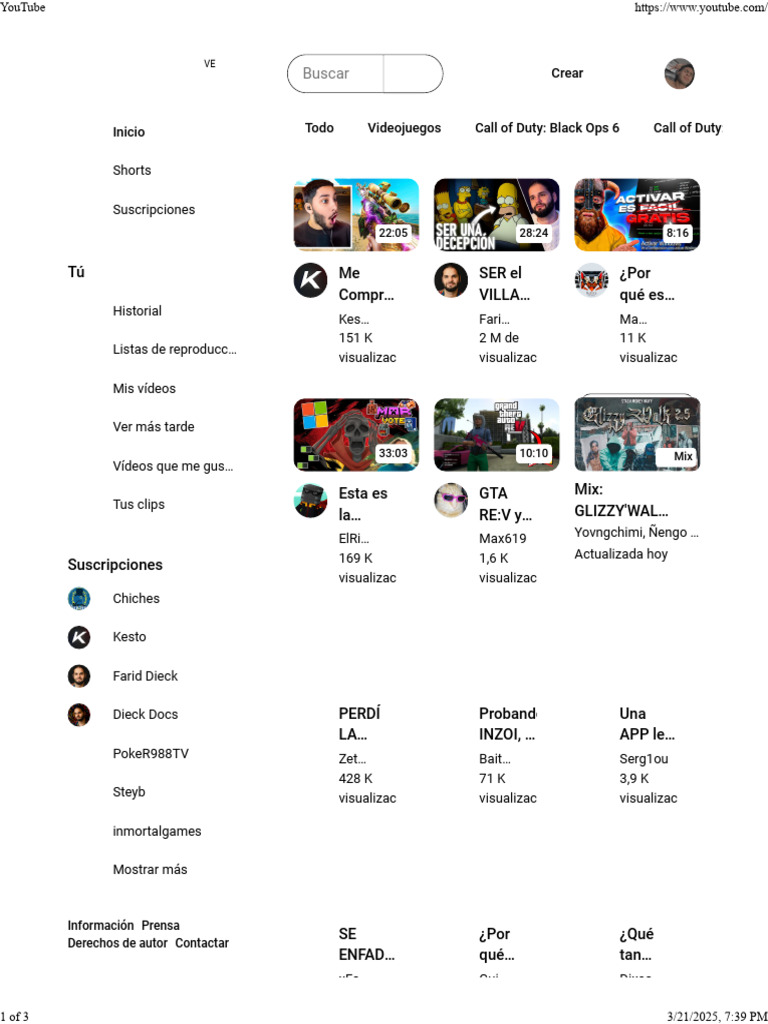Open Historial in the sidebar
This screenshot has height=1024, width=768.
(137, 311)
